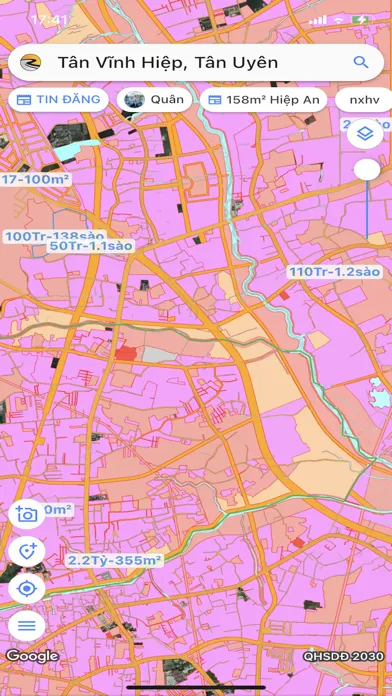Screen dimensions: 392x696
Task: Tap the Google logo attribution
Action: [x=32, y=656]
